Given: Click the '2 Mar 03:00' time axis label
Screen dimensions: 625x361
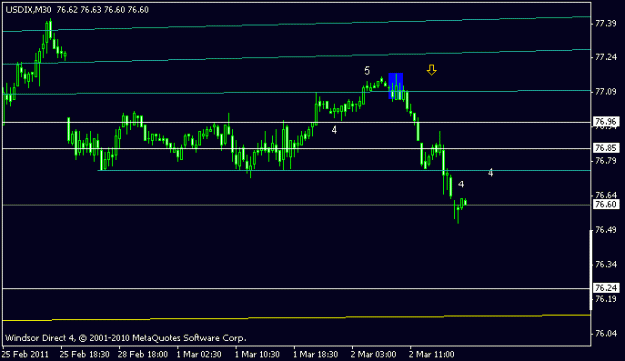Looking at the screenshot, I should tap(373, 354).
